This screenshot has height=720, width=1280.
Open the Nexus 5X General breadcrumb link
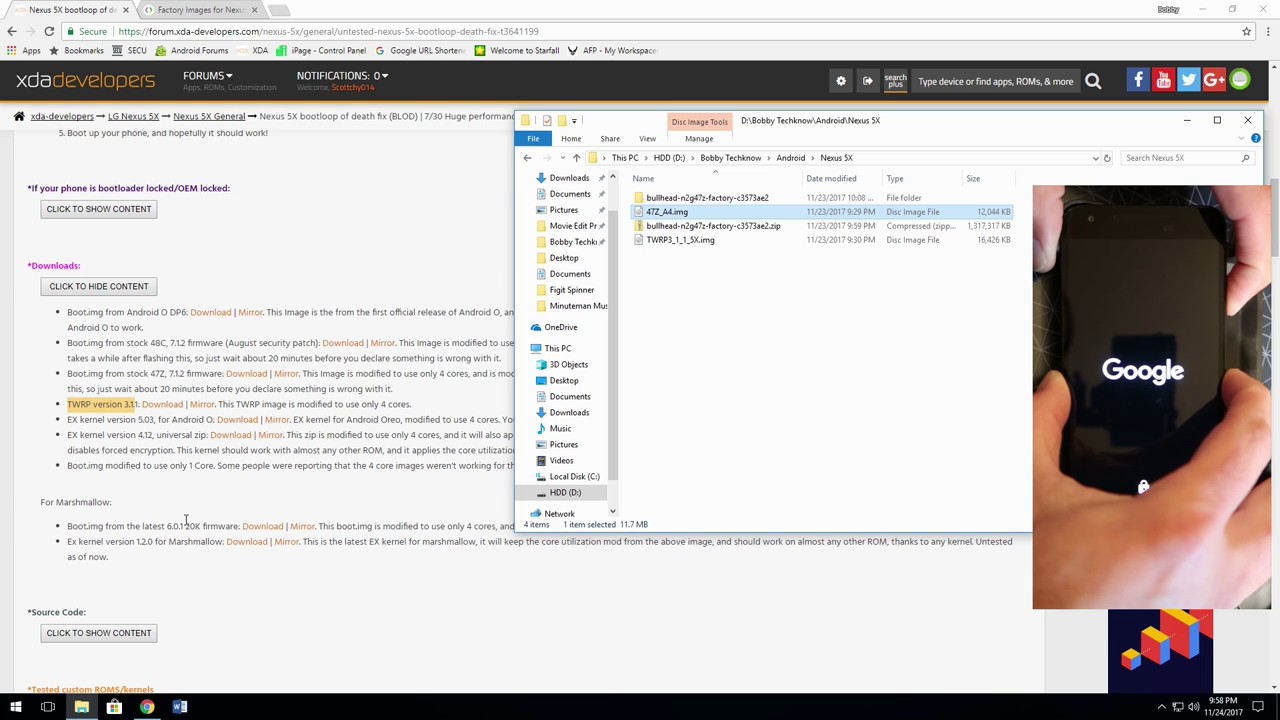[209, 116]
